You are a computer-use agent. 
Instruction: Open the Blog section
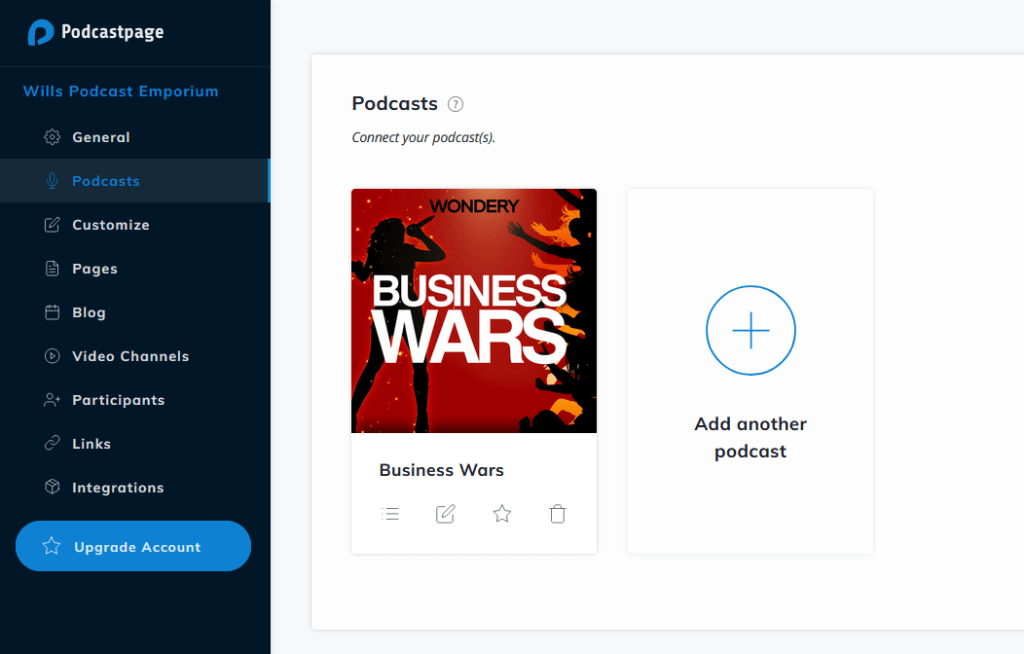click(x=89, y=312)
